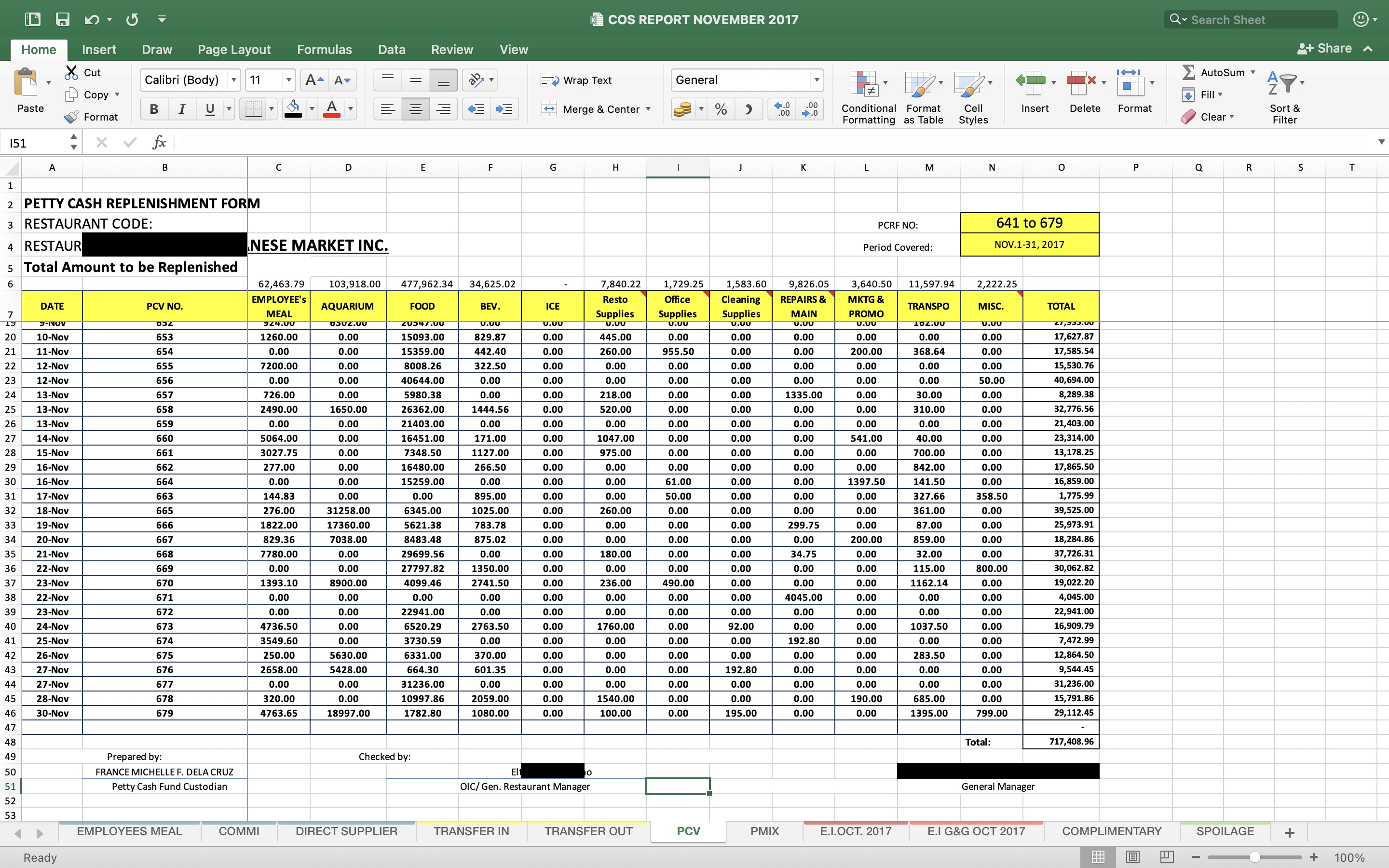
Task: Click the Increase Indent icon
Action: click(504, 109)
